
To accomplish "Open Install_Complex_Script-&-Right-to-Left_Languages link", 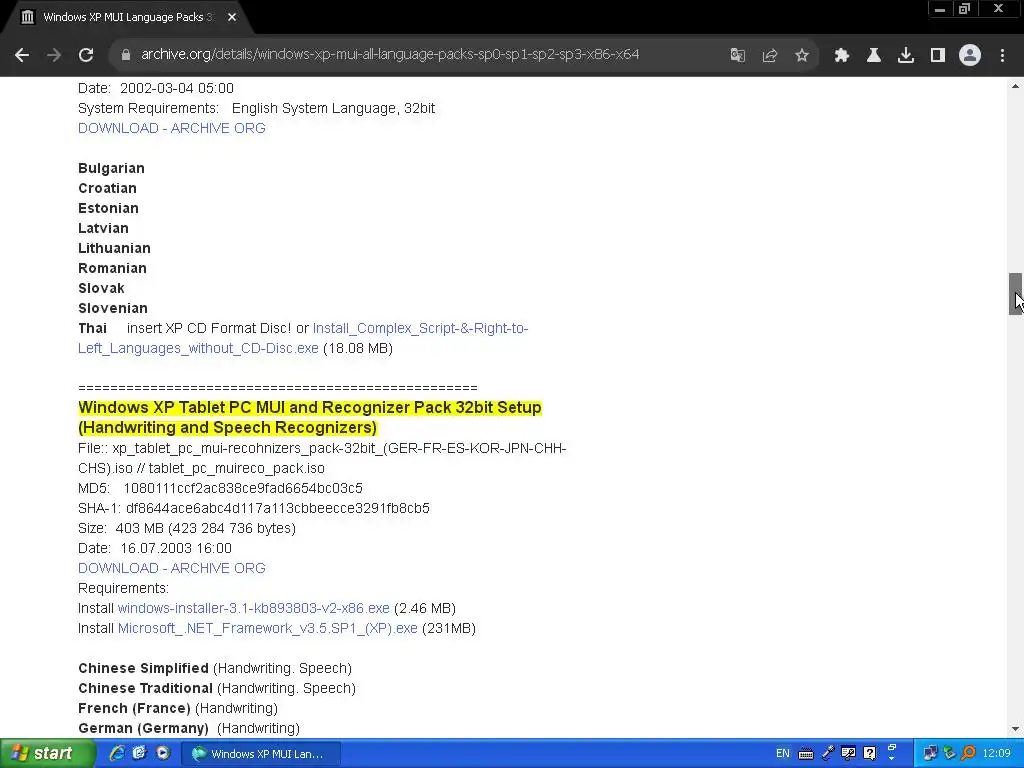I will [x=303, y=338].
